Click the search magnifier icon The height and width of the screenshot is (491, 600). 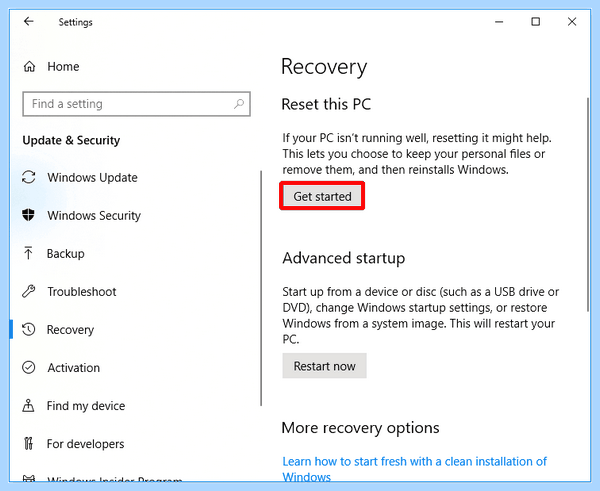(239, 104)
